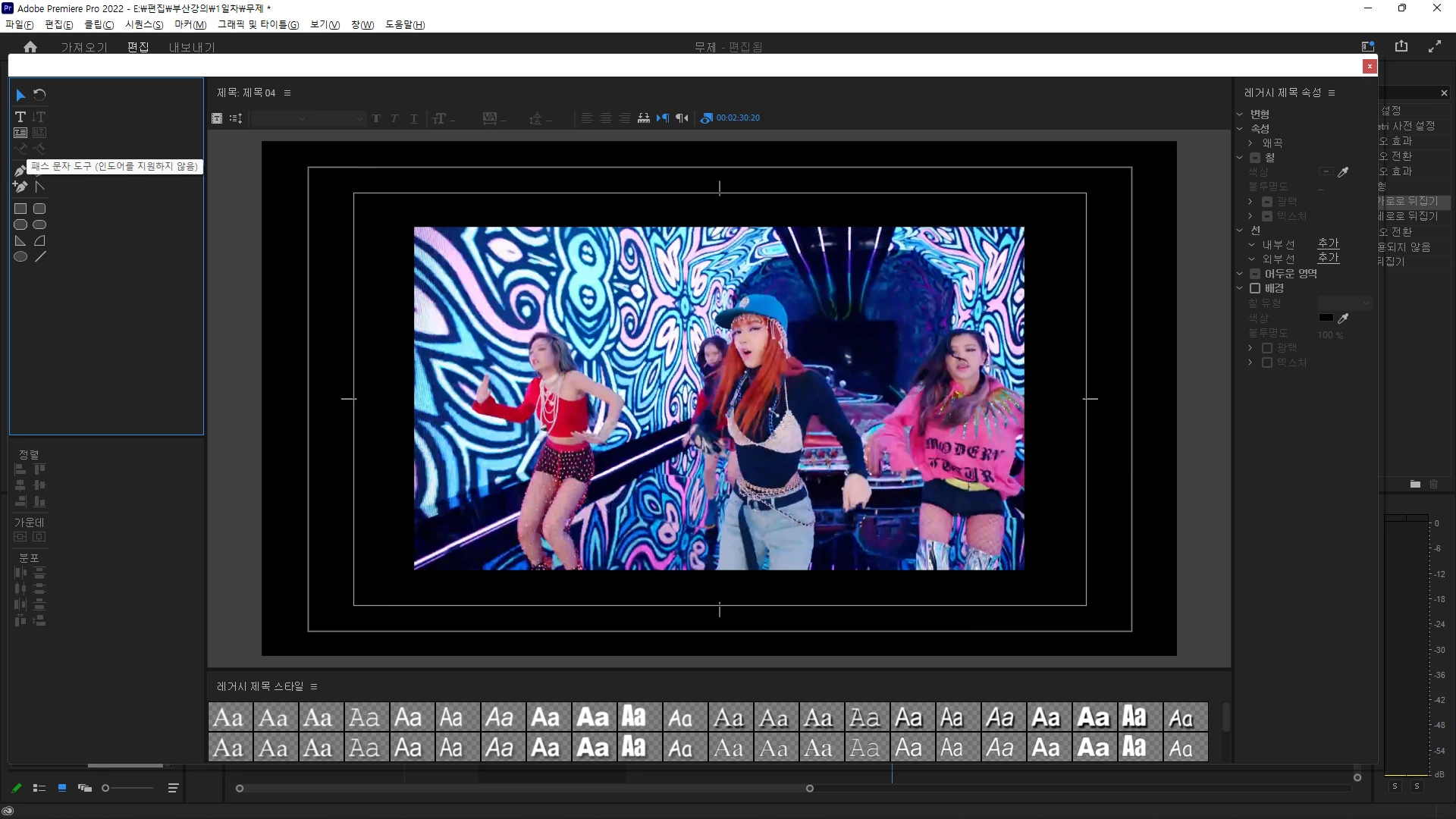The height and width of the screenshot is (819, 1456).
Task: Select the Add Anchor Point pen tool
Action: 20,187
